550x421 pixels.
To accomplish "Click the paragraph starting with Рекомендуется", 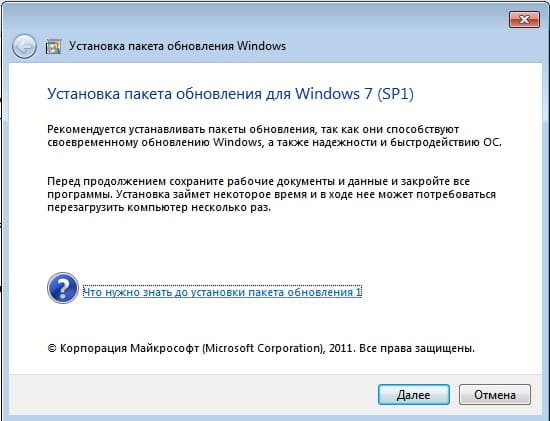I will (x=274, y=136).
